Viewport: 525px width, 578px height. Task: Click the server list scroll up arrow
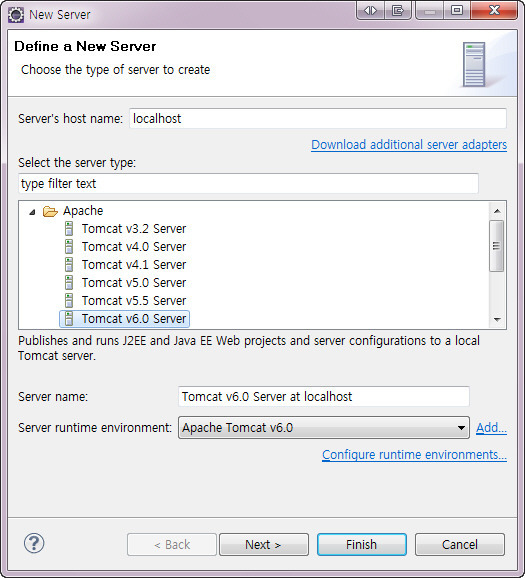click(x=497, y=211)
